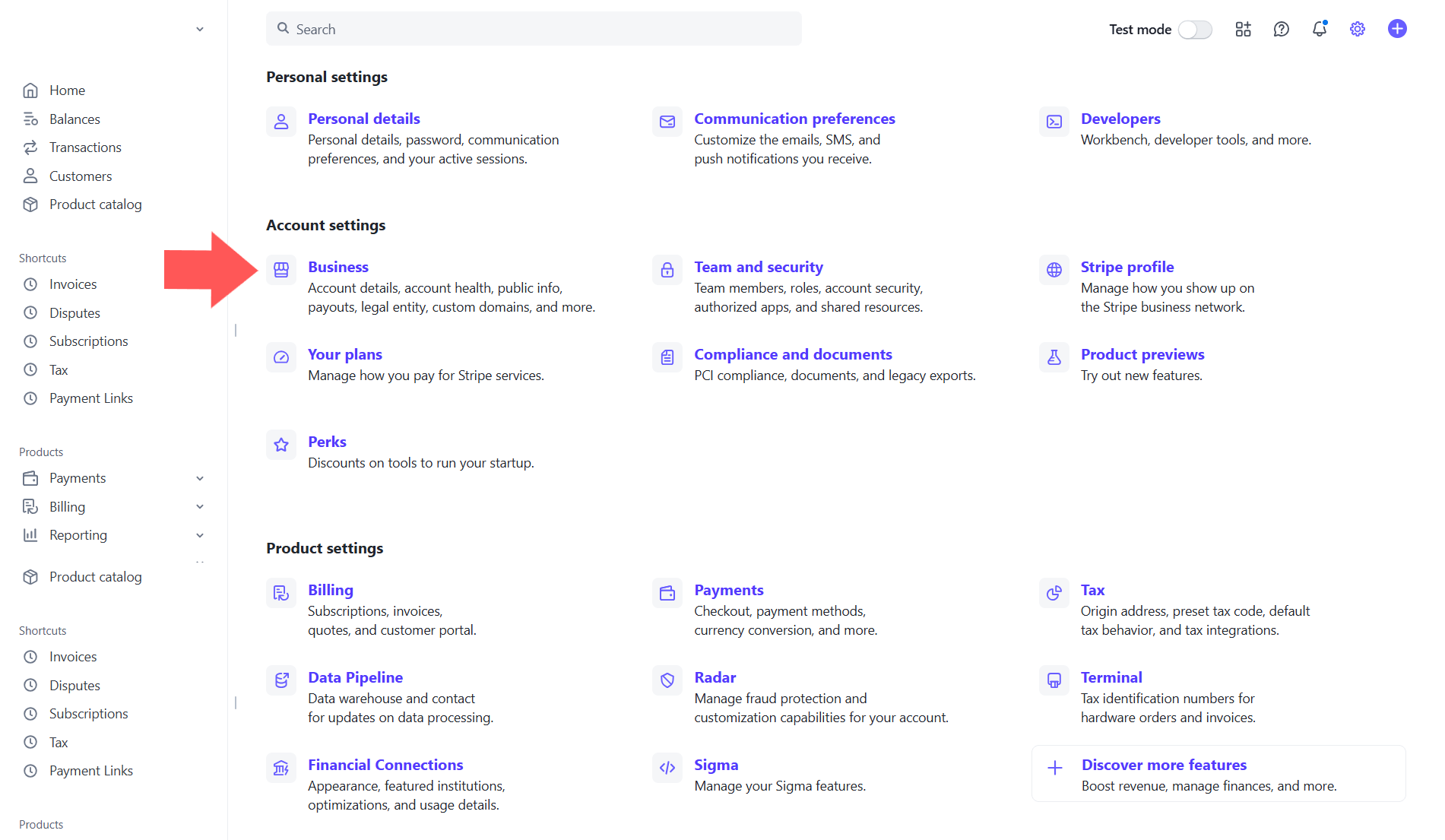1445x840 pixels.
Task: Select Balances in the sidebar
Action: coord(74,119)
